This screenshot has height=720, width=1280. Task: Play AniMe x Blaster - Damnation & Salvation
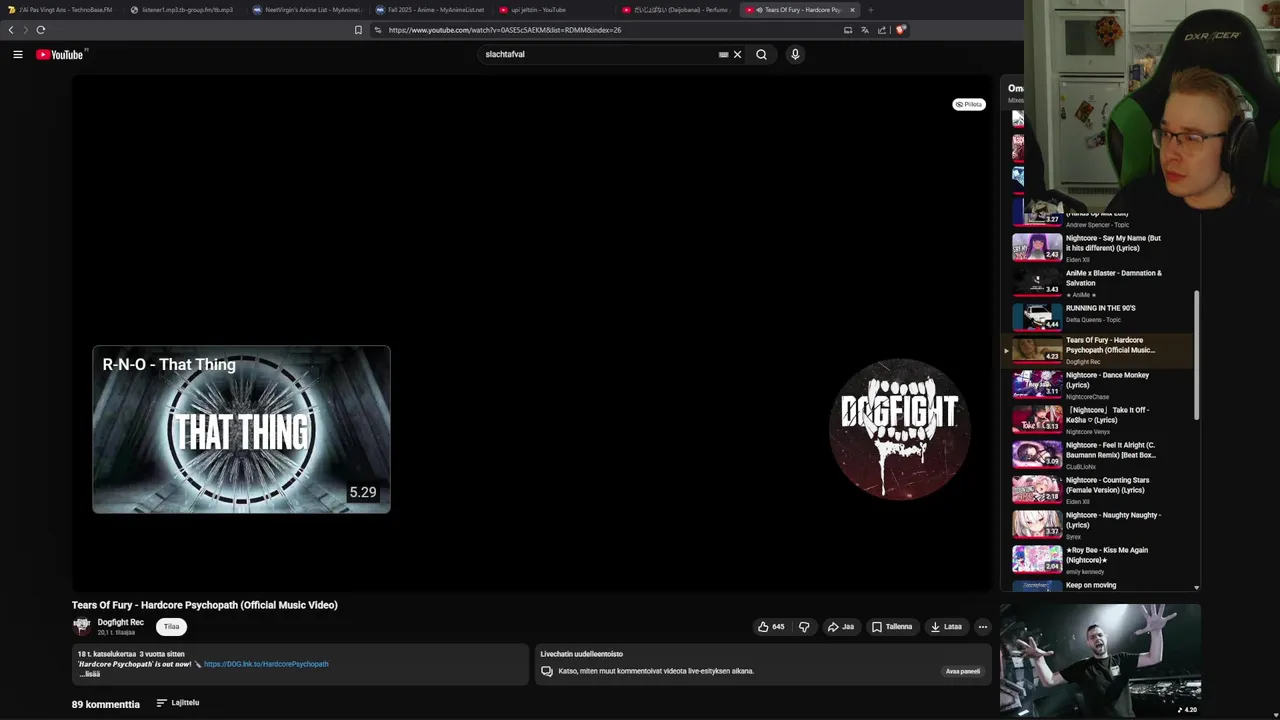(x=1100, y=282)
